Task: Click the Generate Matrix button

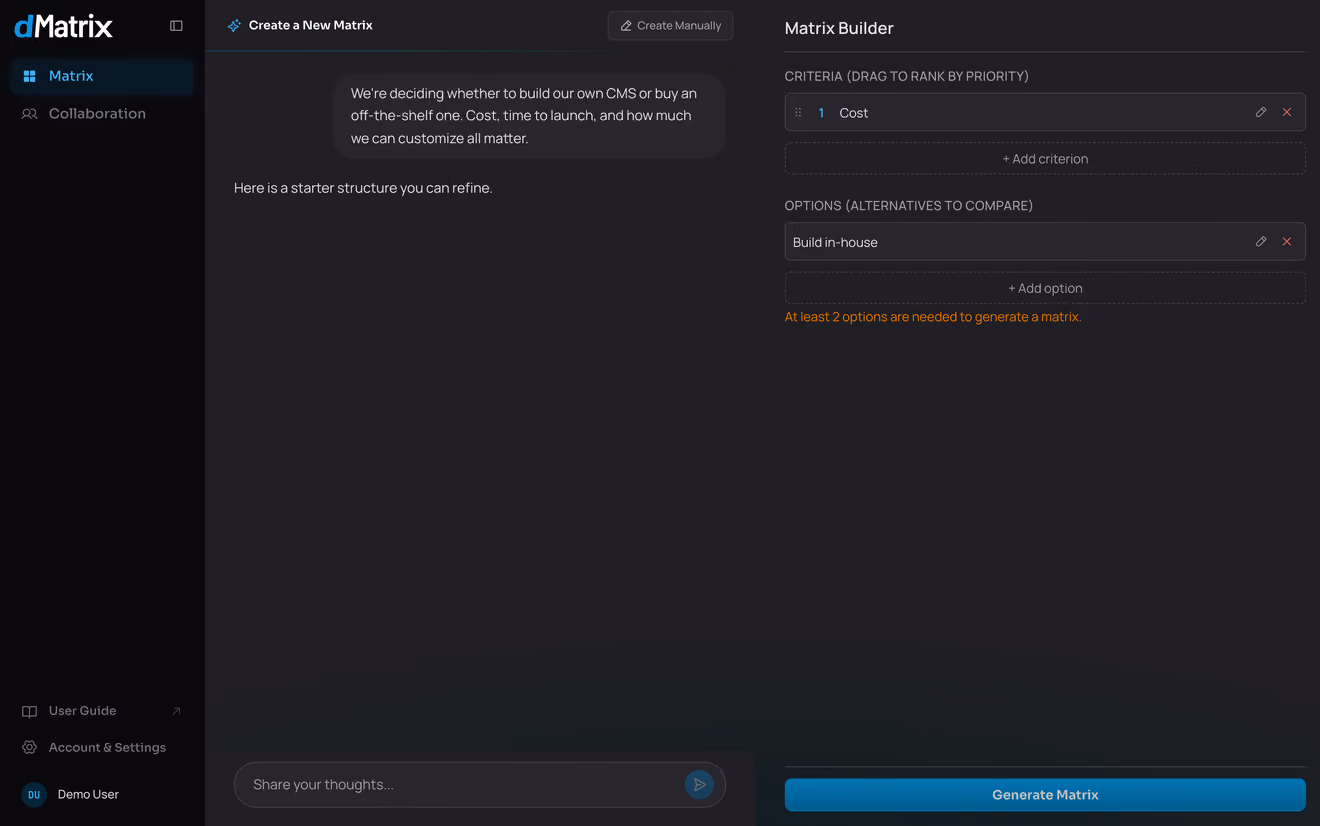Action: point(1045,795)
